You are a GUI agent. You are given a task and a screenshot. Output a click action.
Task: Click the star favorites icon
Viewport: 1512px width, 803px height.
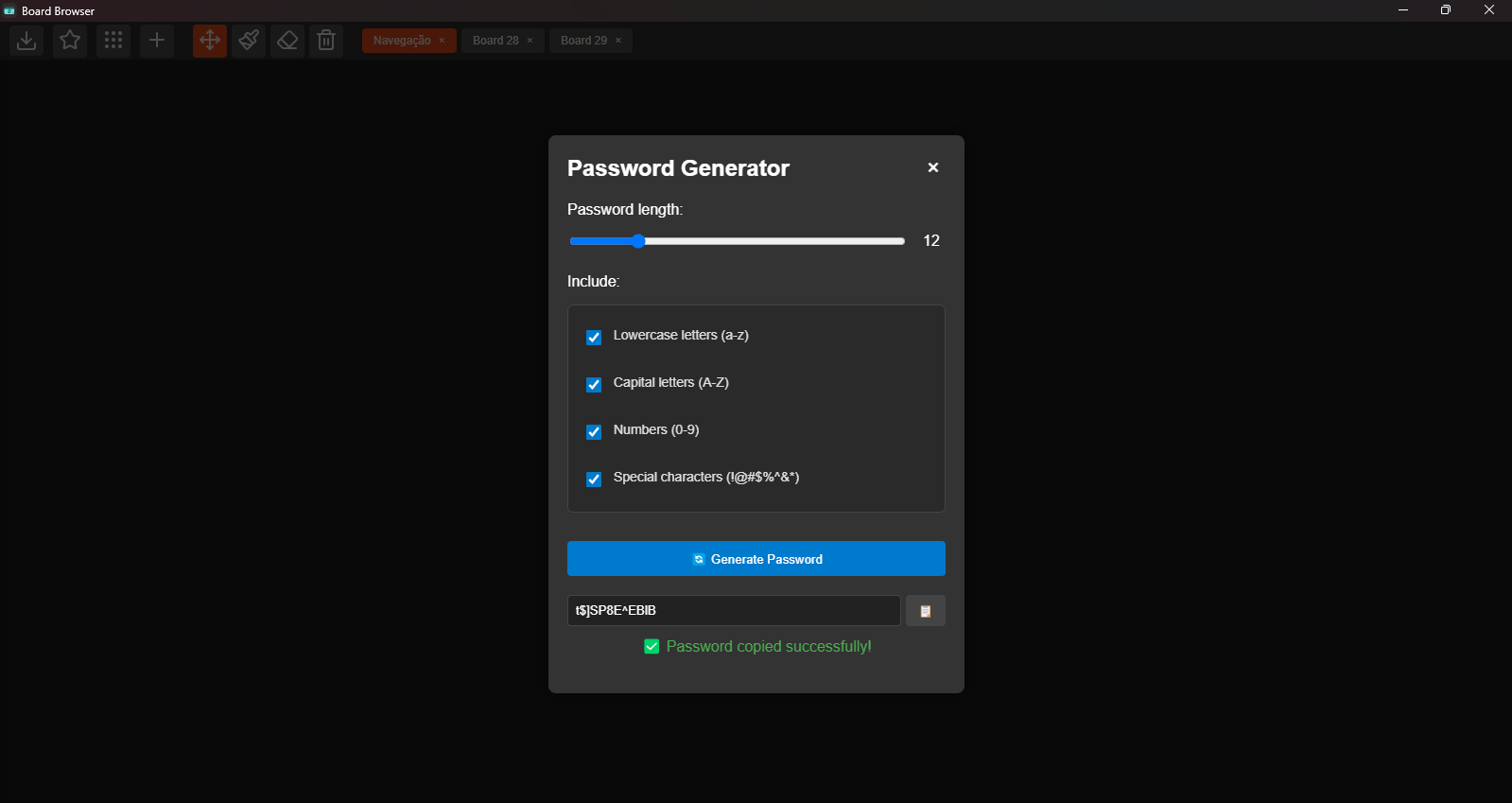[x=70, y=41]
